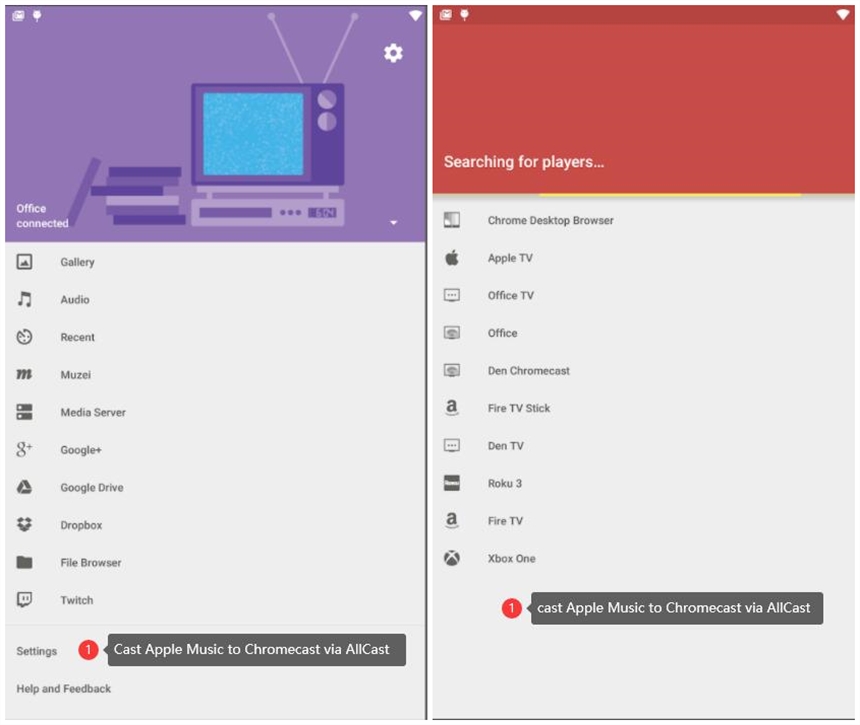Choose the Google Drive label

click(x=92, y=488)
